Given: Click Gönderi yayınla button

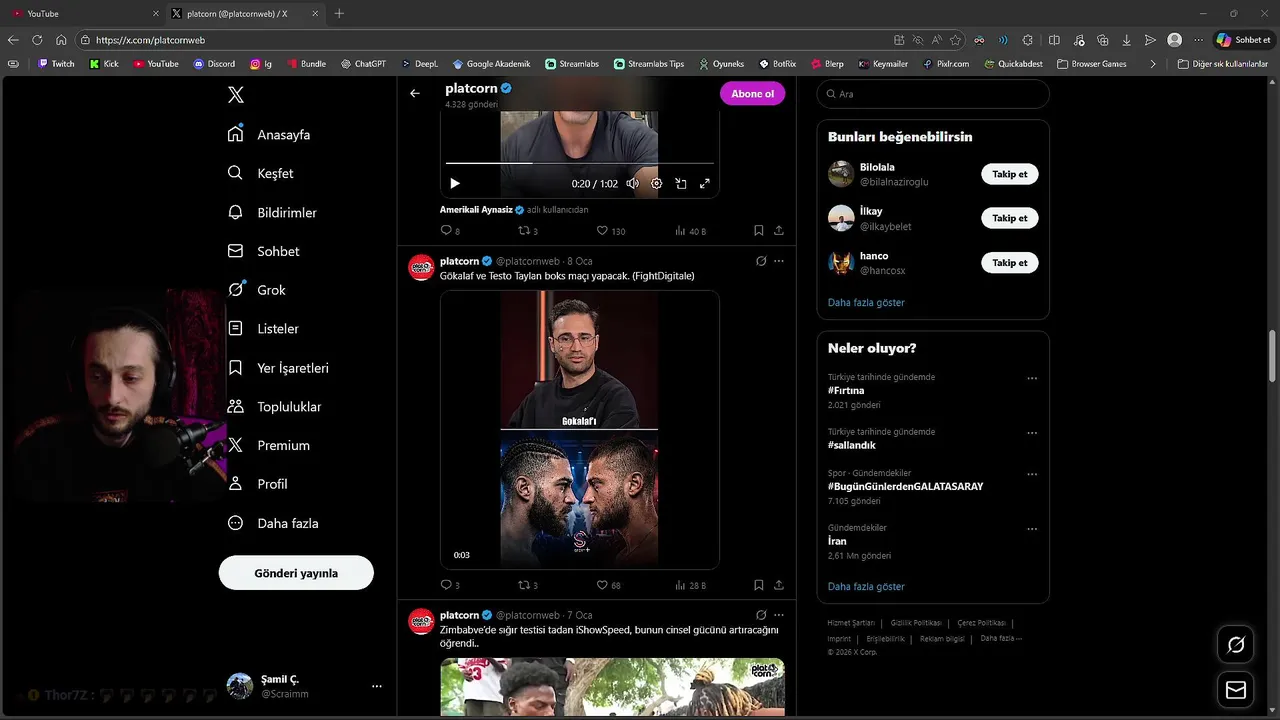Looking at the screenshot, I should [x=296, y=573].
